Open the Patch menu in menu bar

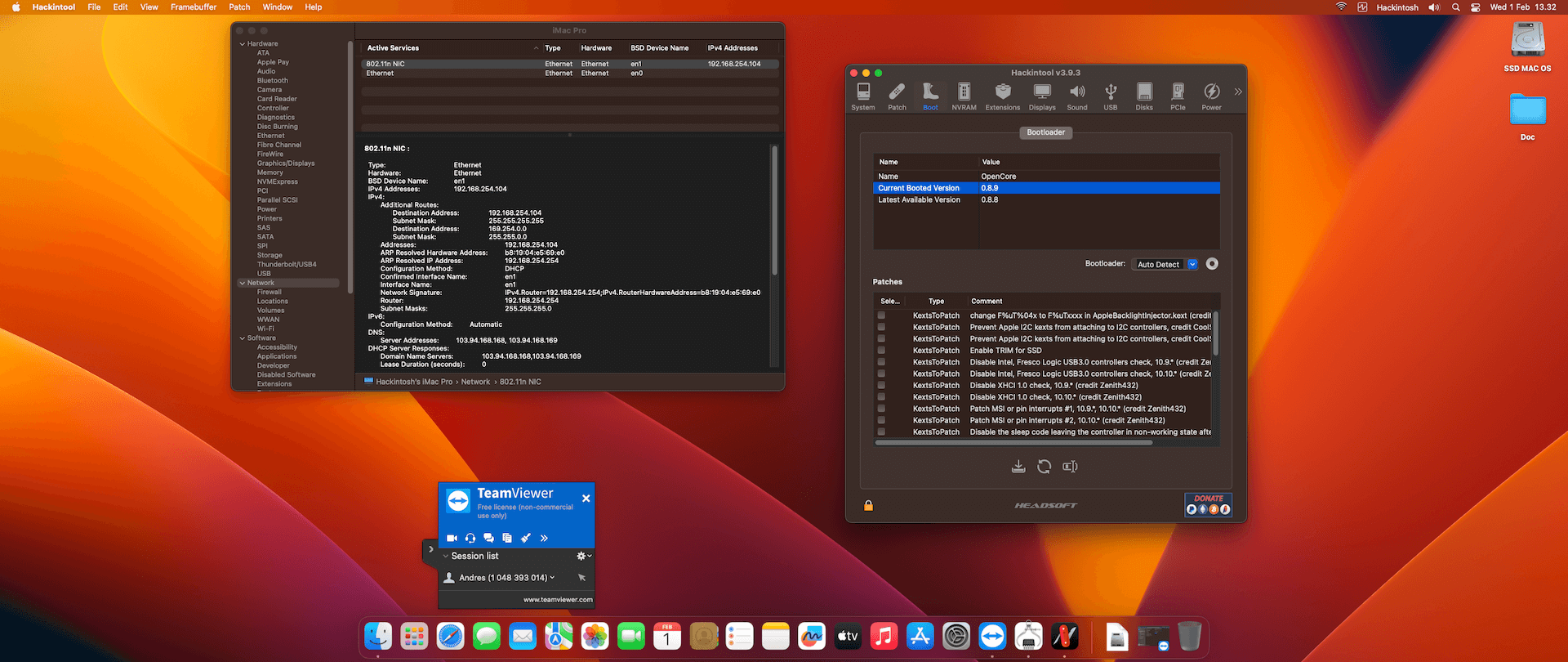[x=239, y=7]
